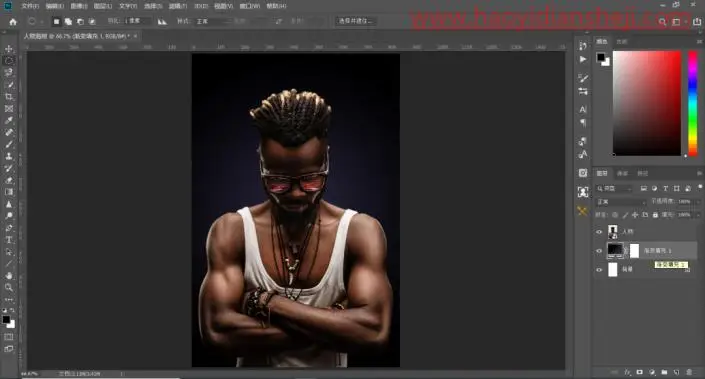Select the Eyedropper tool
Image resolution: width=705 pixels, height=379 pixels.
click(9, 120)
